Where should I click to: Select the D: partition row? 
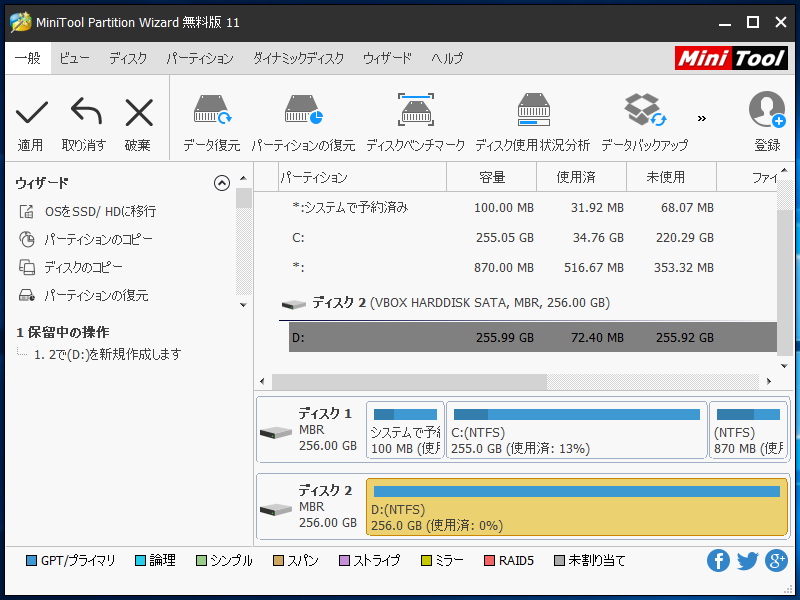[x=533, y=337]
